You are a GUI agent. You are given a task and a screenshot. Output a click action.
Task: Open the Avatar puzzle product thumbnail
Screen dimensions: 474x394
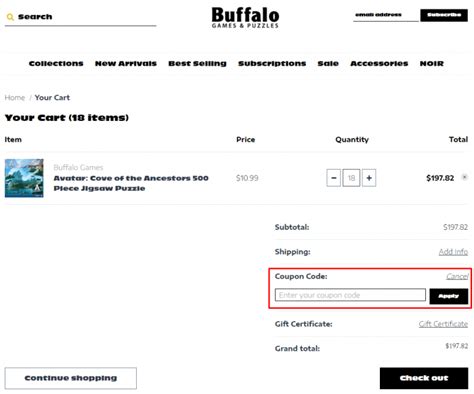click(24, 178)
